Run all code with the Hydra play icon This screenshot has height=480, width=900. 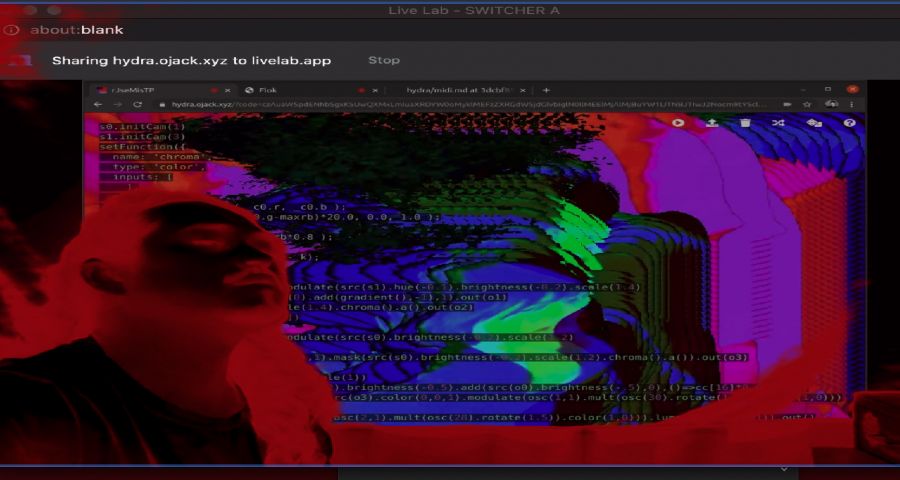point(678,123)
